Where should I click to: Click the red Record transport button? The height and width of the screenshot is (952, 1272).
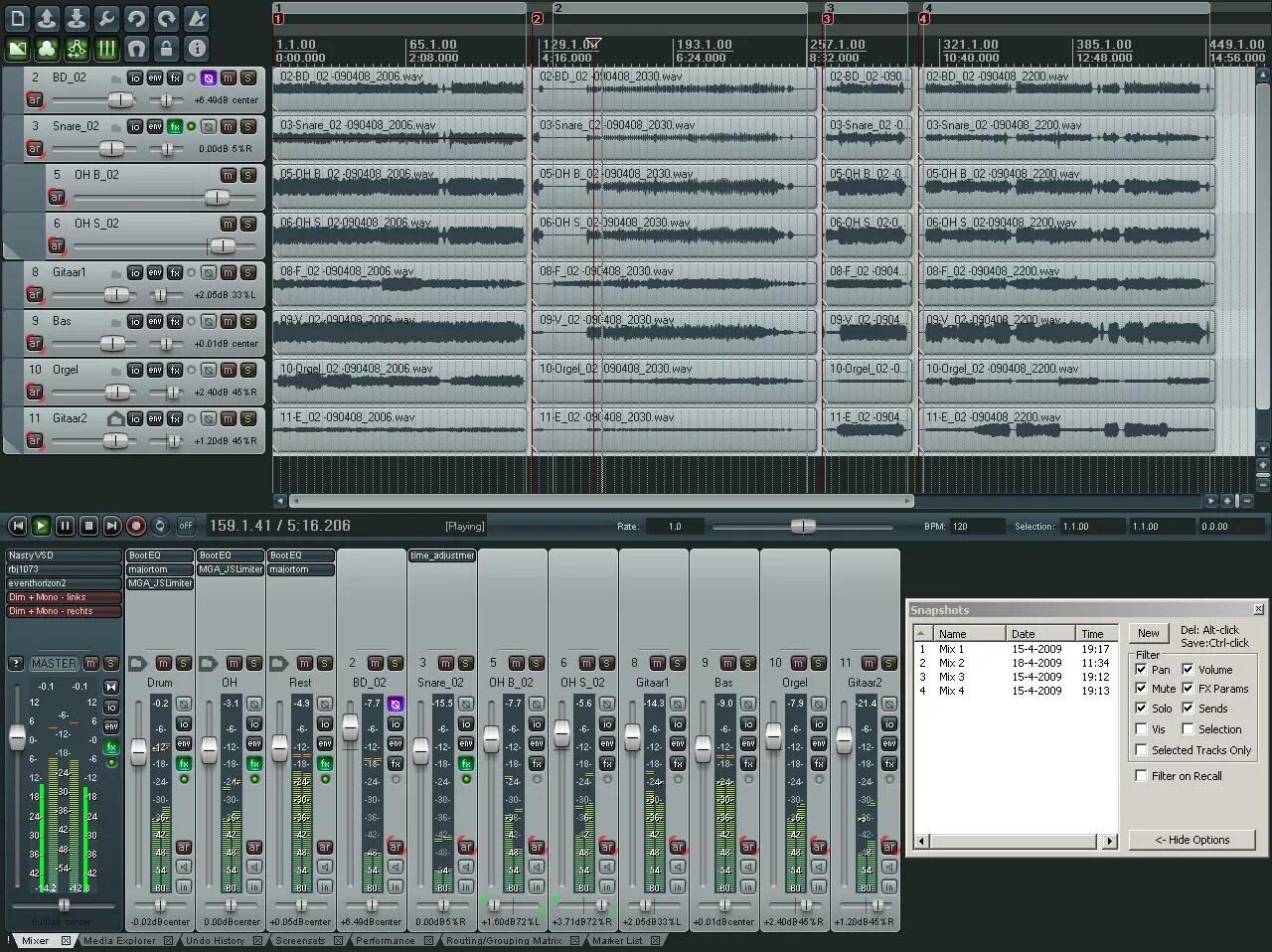[136, 526]
